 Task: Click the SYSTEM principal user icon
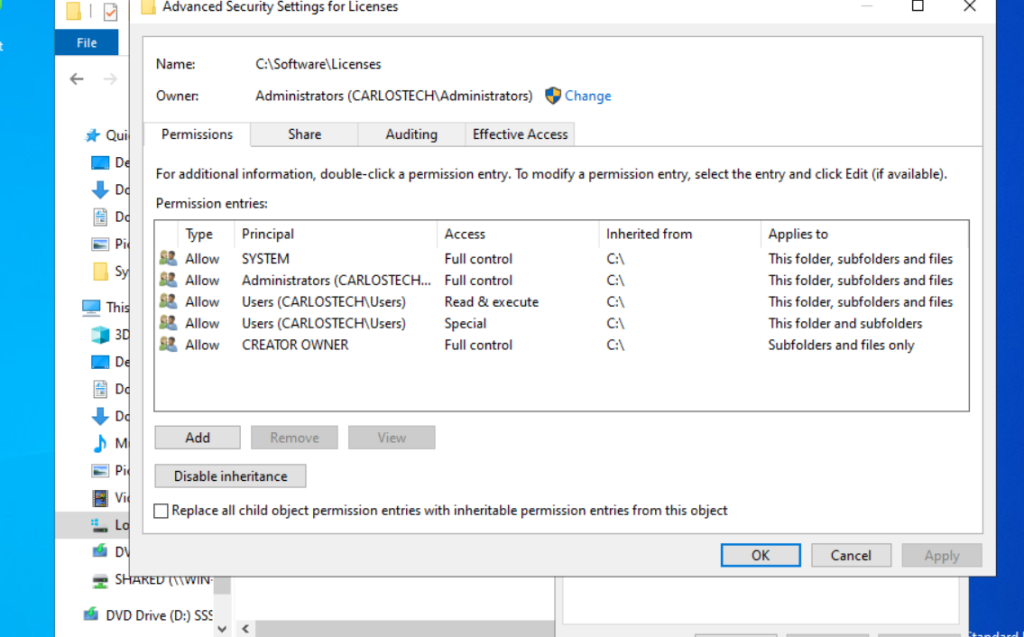click(x=168, y=259)
